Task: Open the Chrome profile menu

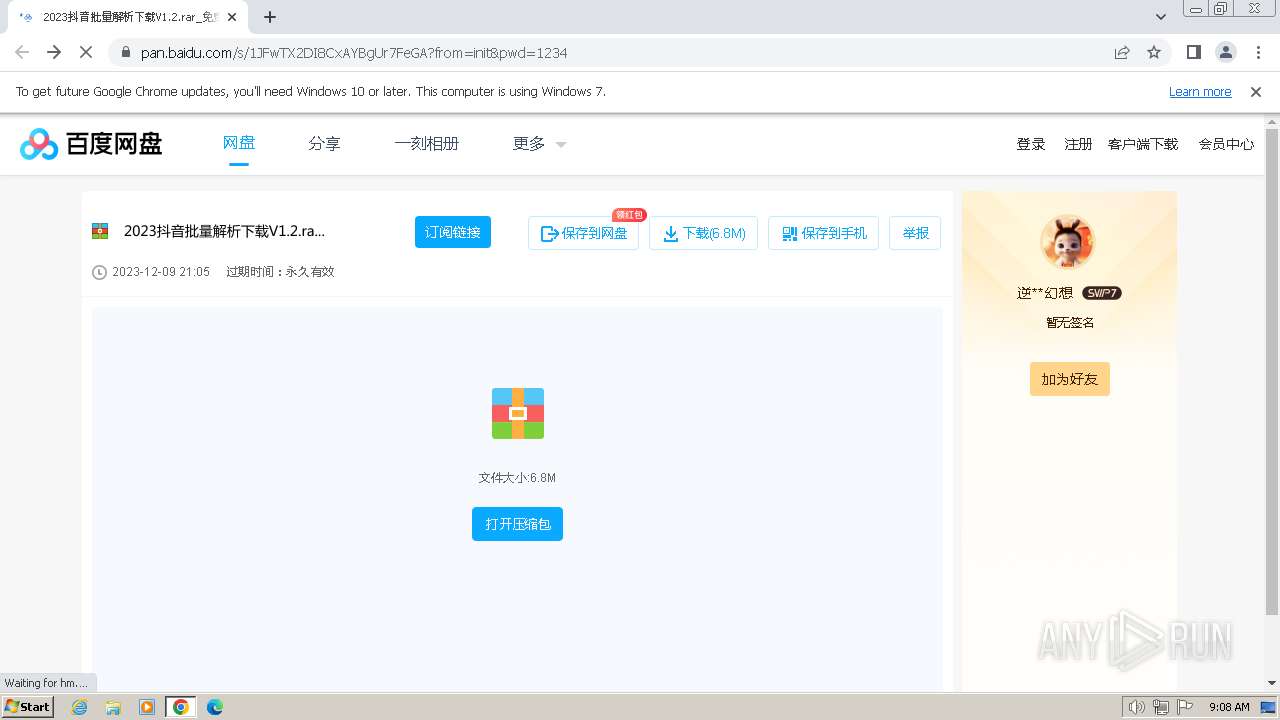Action: click(x=1225, y=52)
